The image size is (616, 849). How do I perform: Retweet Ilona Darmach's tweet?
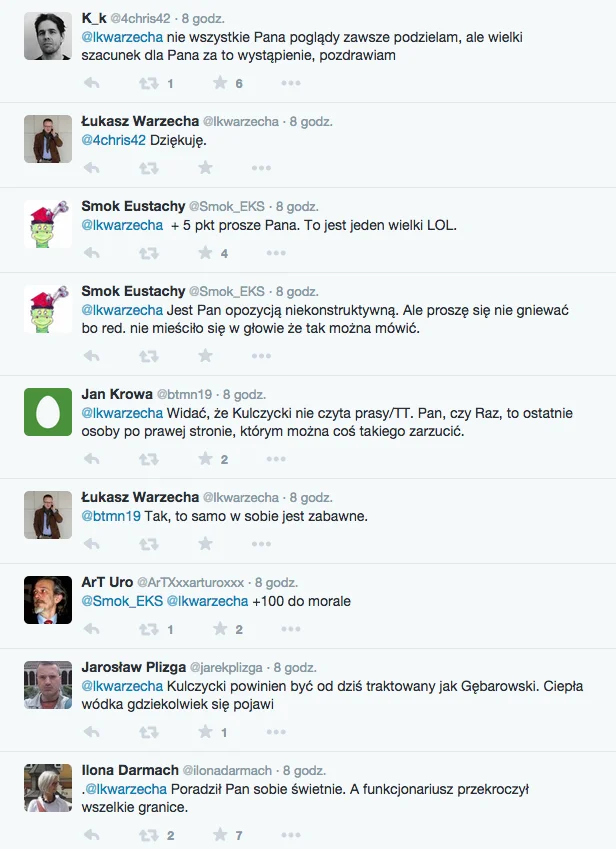pyautogui.click(x=149, y=835)
